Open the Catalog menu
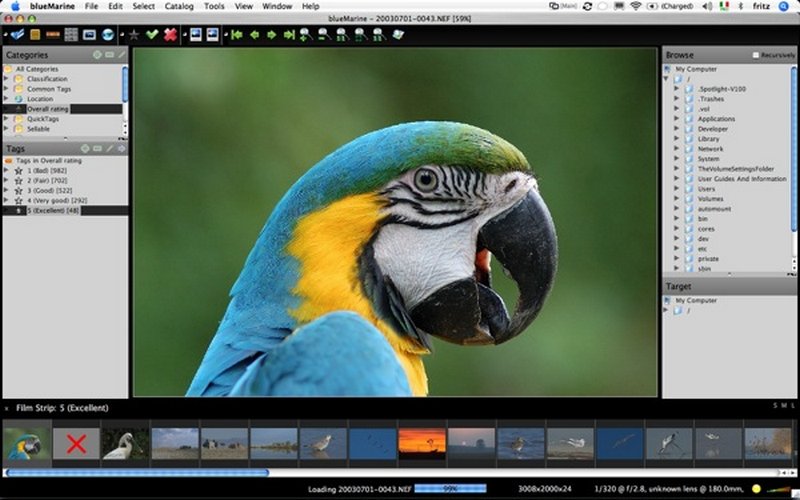Screen dimensions: 800x500 pyautogui.click(x=179, y=6)
